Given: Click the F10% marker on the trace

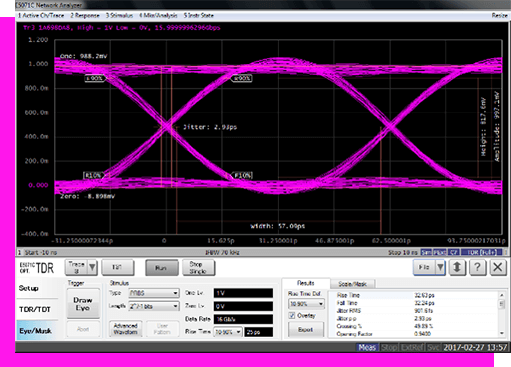Looking at the screenshot, I should [242, 175].
